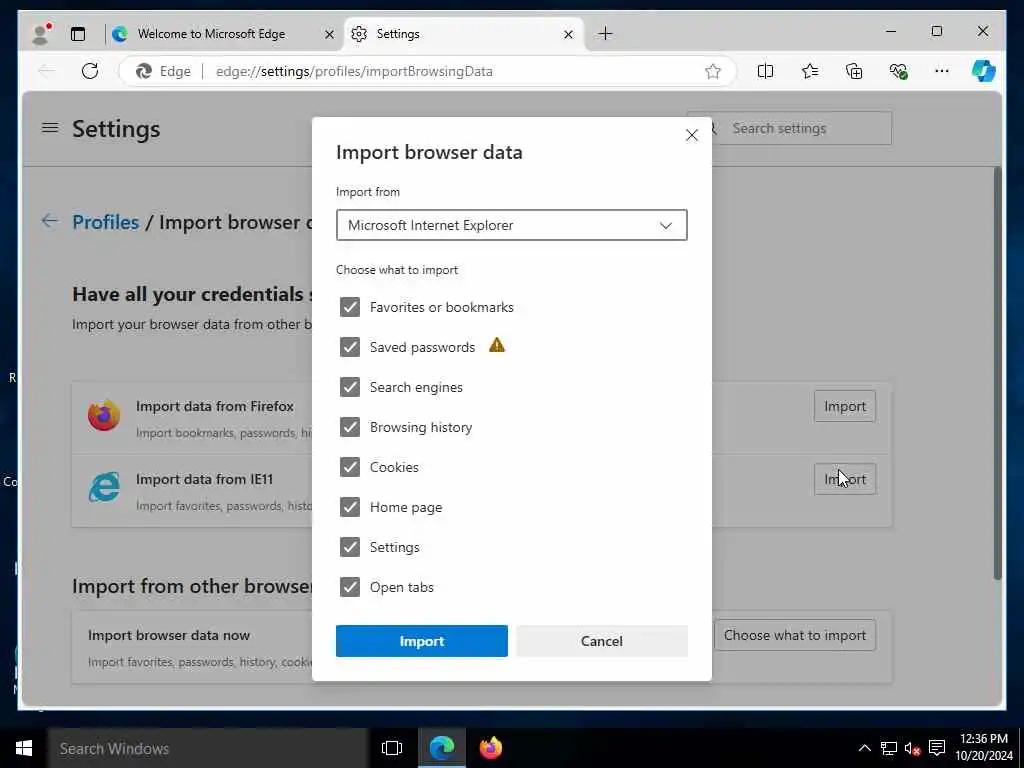The image size is (1024, 768).
Task: Open the Copilot sidebar icon
Action: point(983,71)
